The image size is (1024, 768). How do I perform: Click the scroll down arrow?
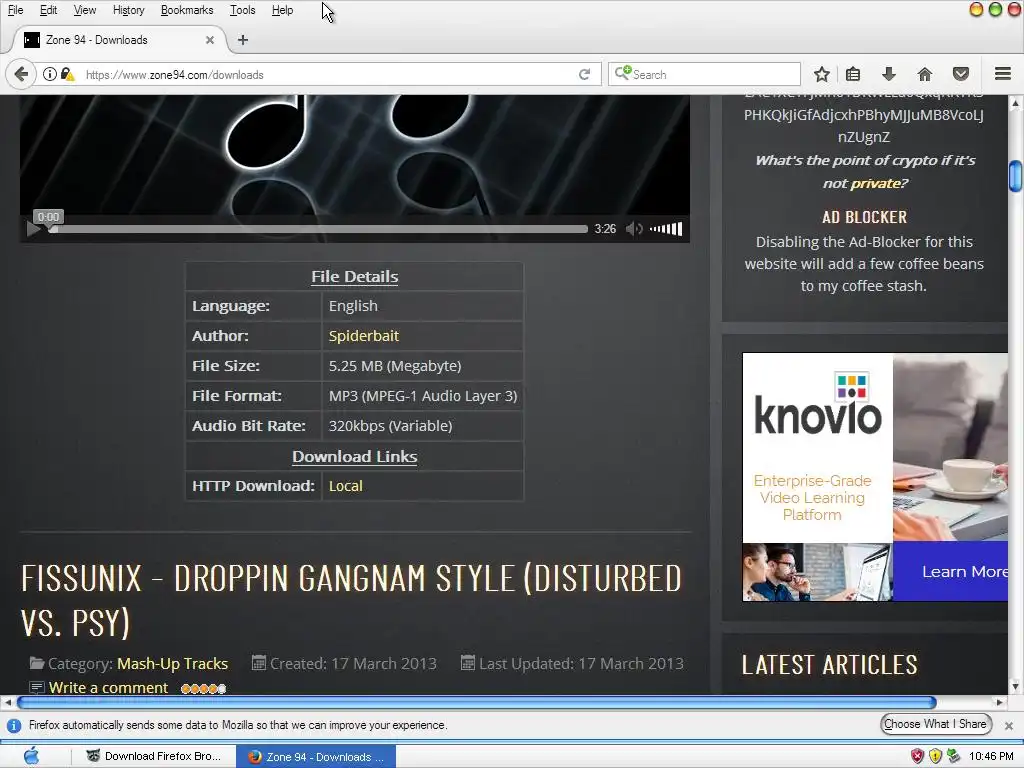point(1016,686)
